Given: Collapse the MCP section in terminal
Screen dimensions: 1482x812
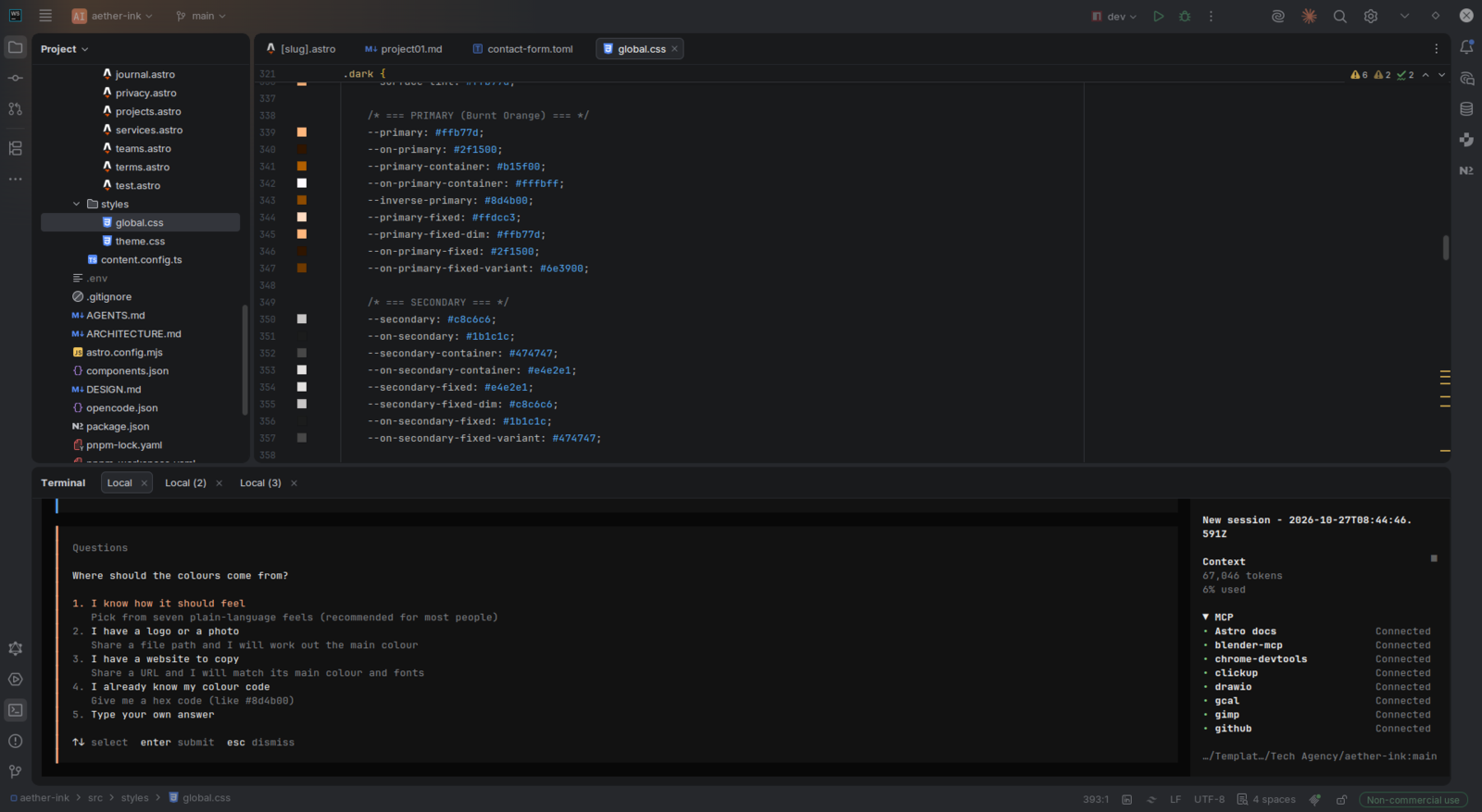Looking at the screenshot, I should click(1206, 617).
